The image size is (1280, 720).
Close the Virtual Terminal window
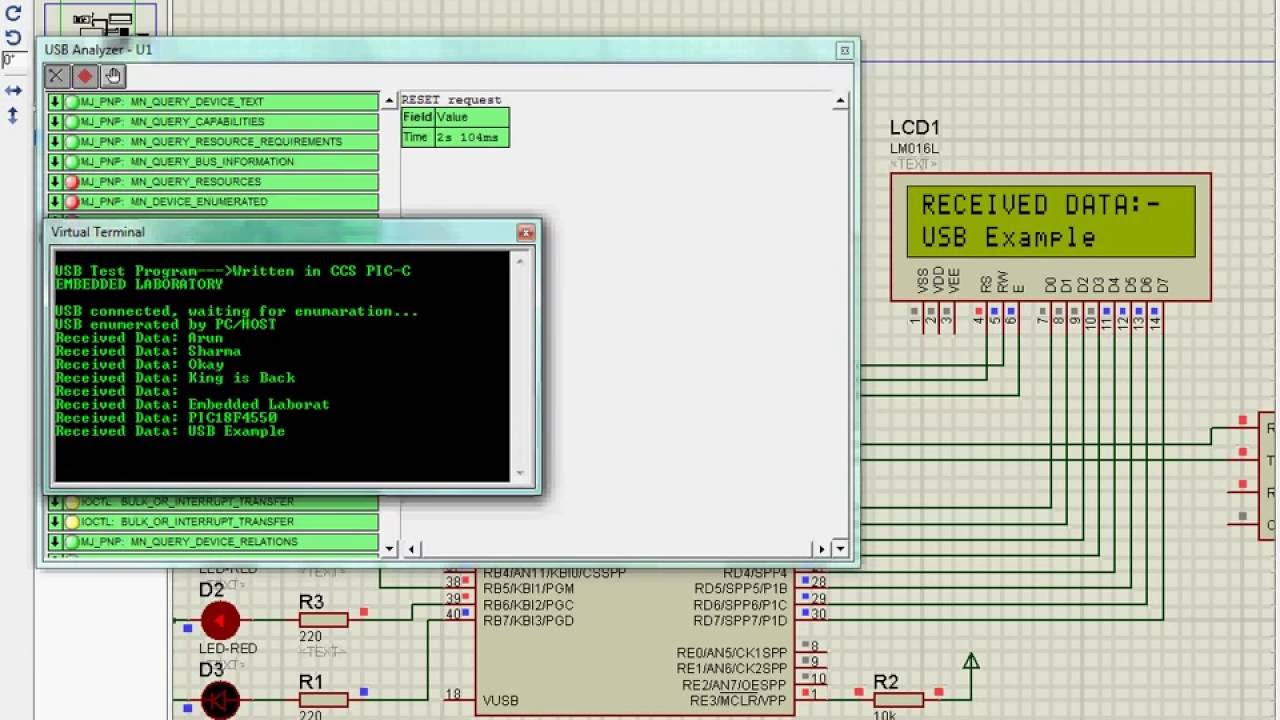(525, 233)
